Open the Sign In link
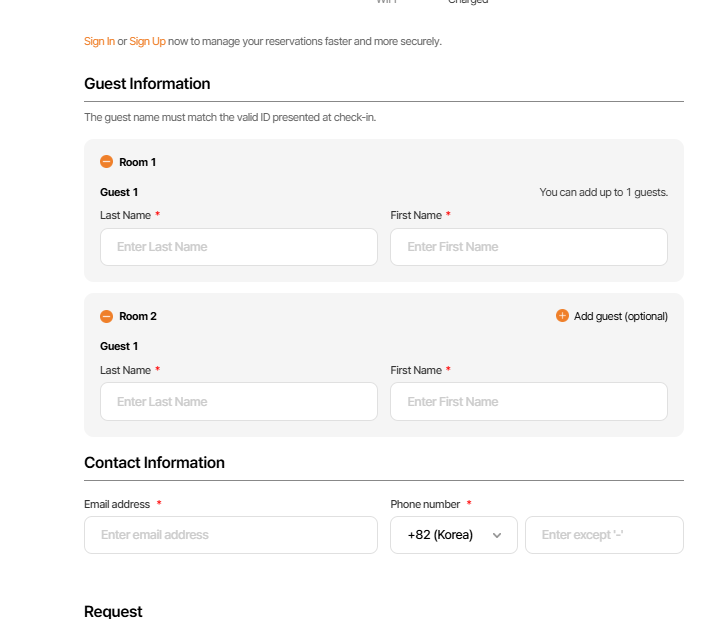 pyautogui.click(x=99, y=41)
